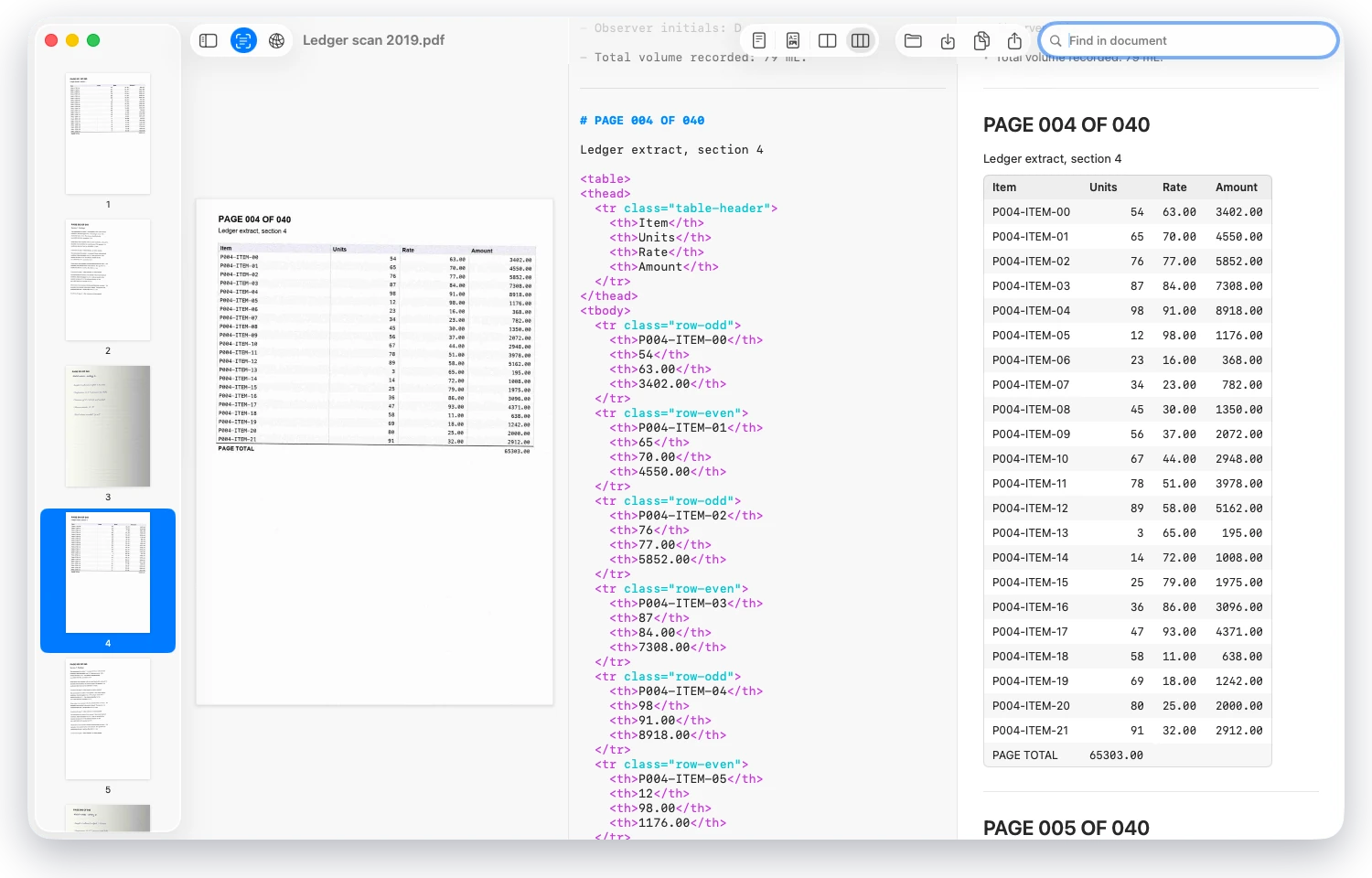Click the magnifying glass search icon

1056,40
